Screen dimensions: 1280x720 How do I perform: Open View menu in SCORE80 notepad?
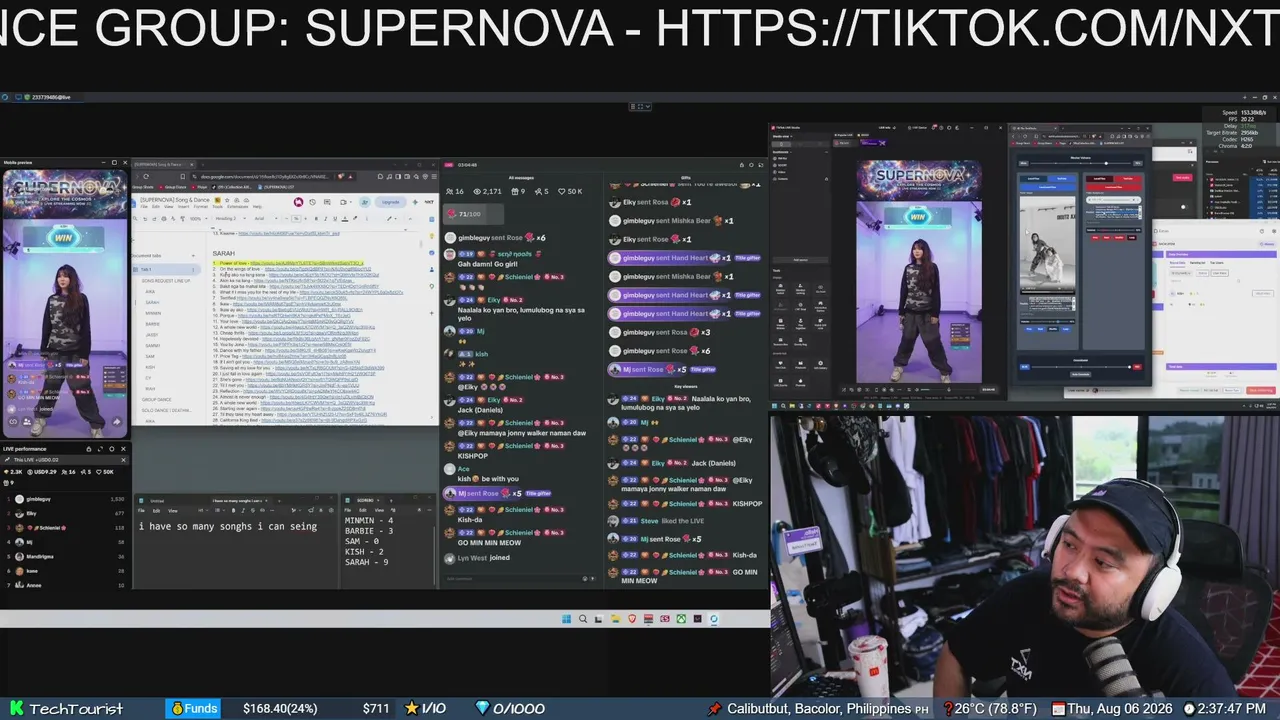(x=379, y=510)
